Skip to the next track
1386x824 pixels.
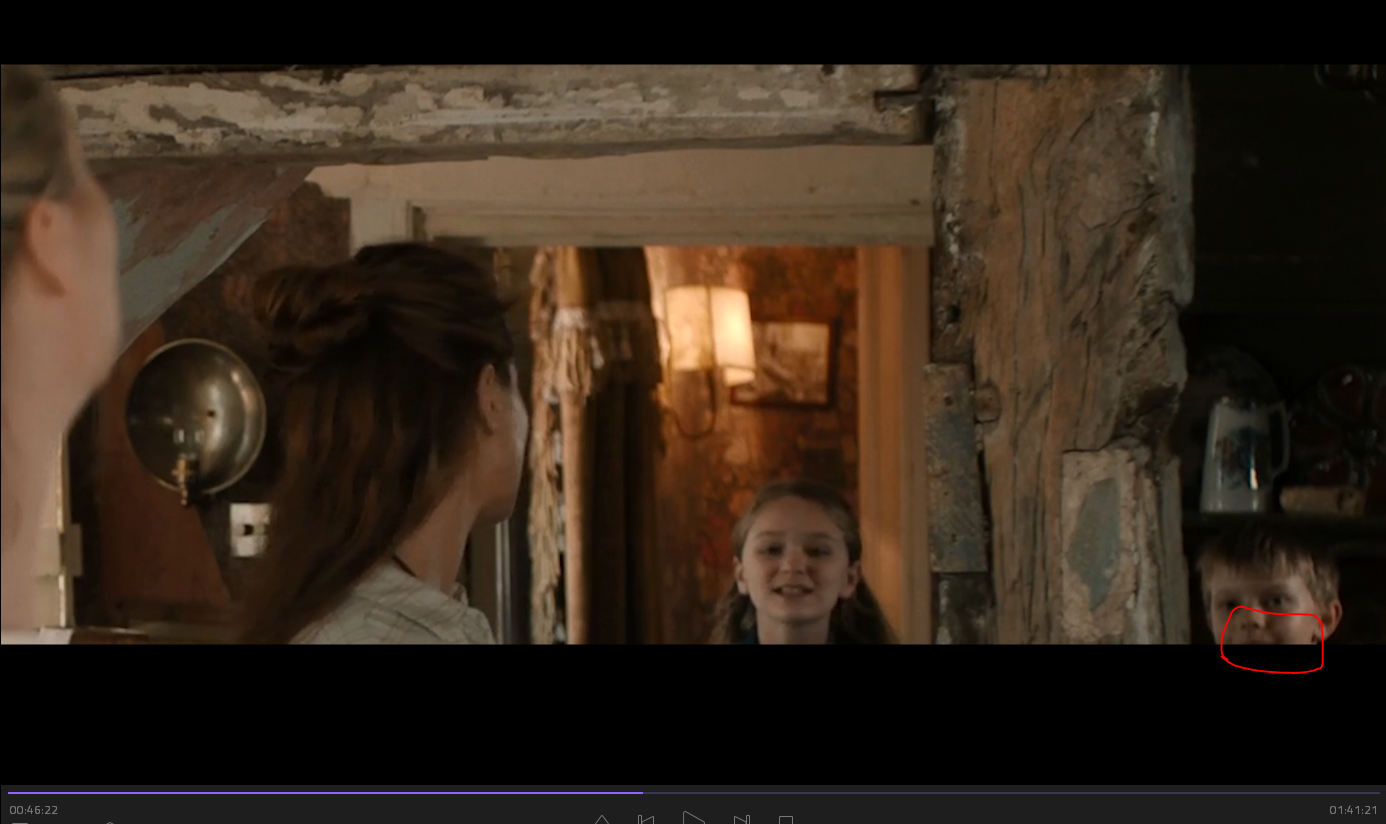click(741, 820)
